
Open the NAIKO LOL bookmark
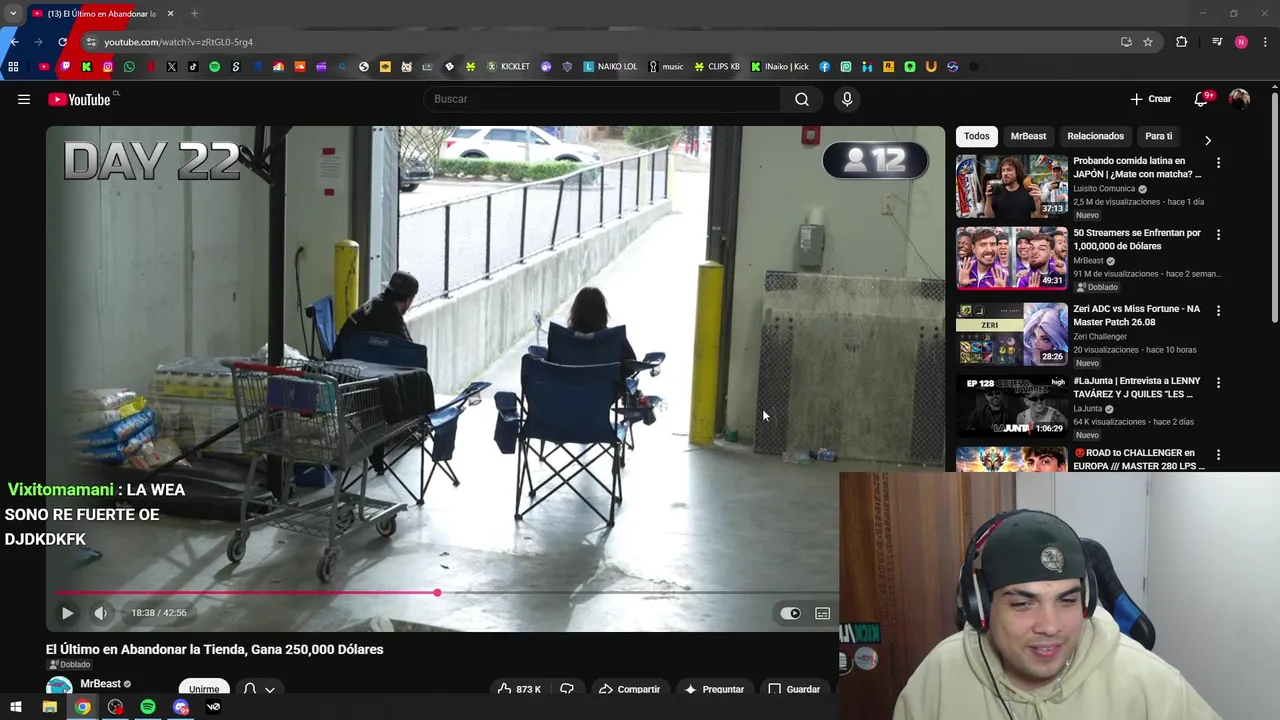click(610, 67)
